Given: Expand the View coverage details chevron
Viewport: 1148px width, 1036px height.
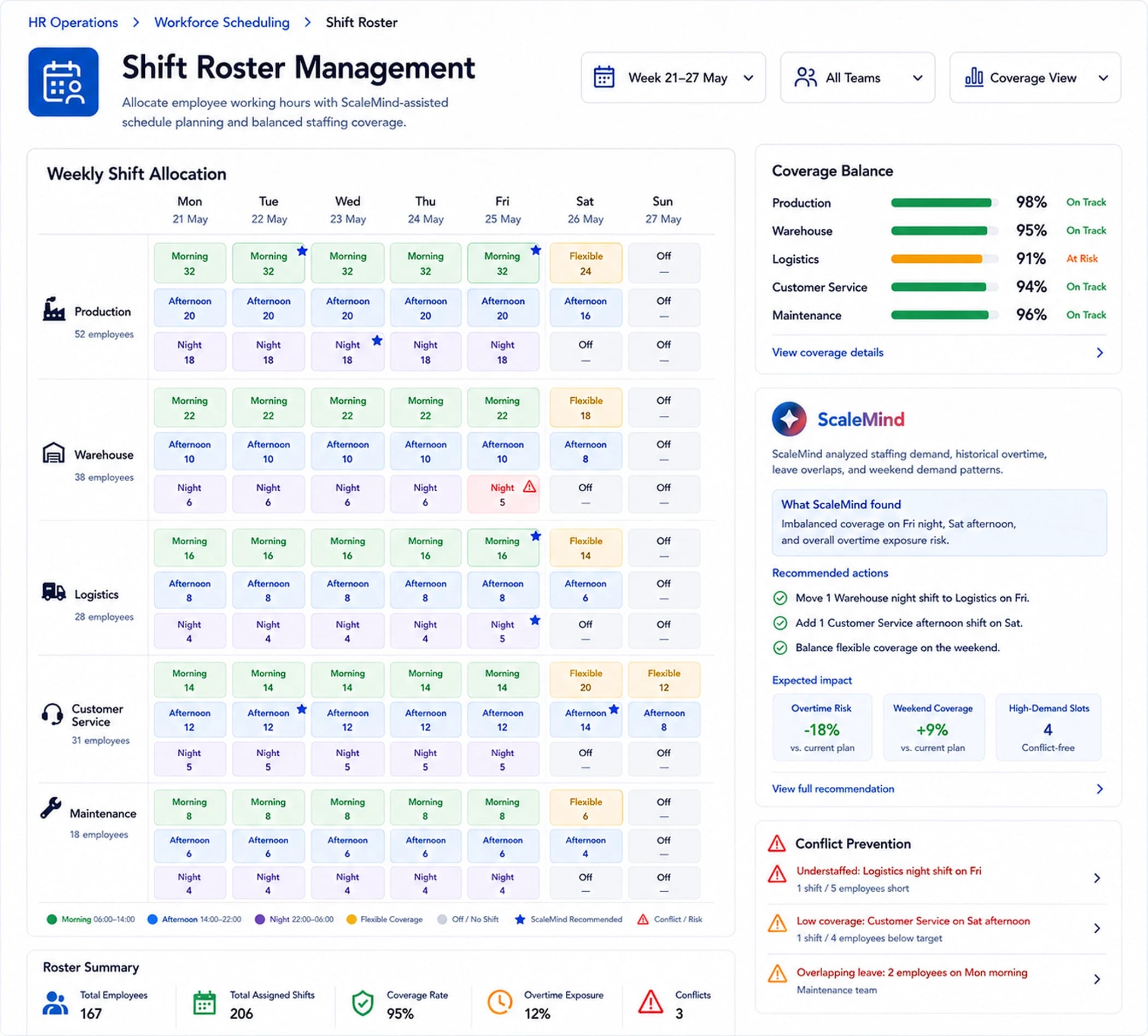Looking at the screenshot, I should tap(1099, 352).
